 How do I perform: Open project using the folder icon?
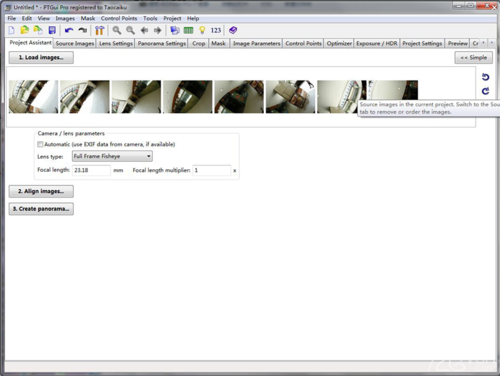(x=24, y=30)
